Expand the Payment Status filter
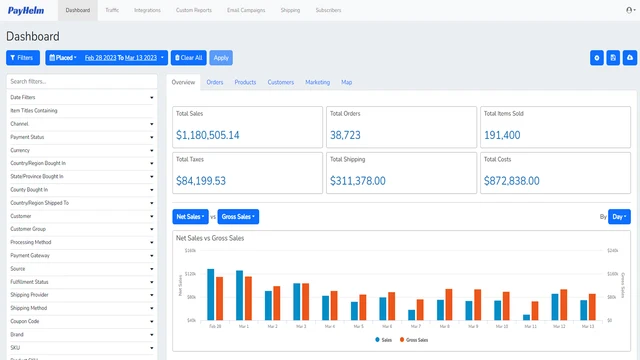The image size is (640, 360). click(x=82, y=137)
